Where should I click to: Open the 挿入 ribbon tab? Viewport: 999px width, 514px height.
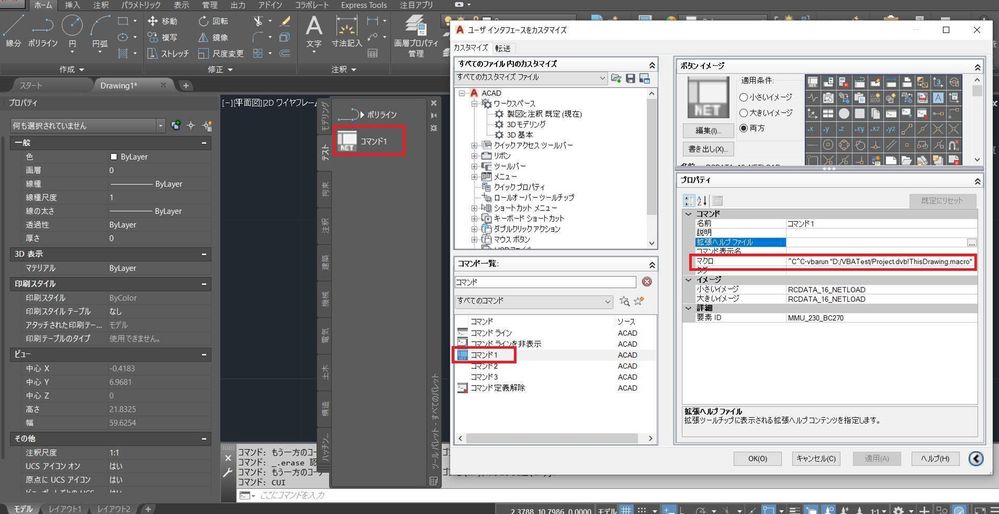(x=73, y=4)
